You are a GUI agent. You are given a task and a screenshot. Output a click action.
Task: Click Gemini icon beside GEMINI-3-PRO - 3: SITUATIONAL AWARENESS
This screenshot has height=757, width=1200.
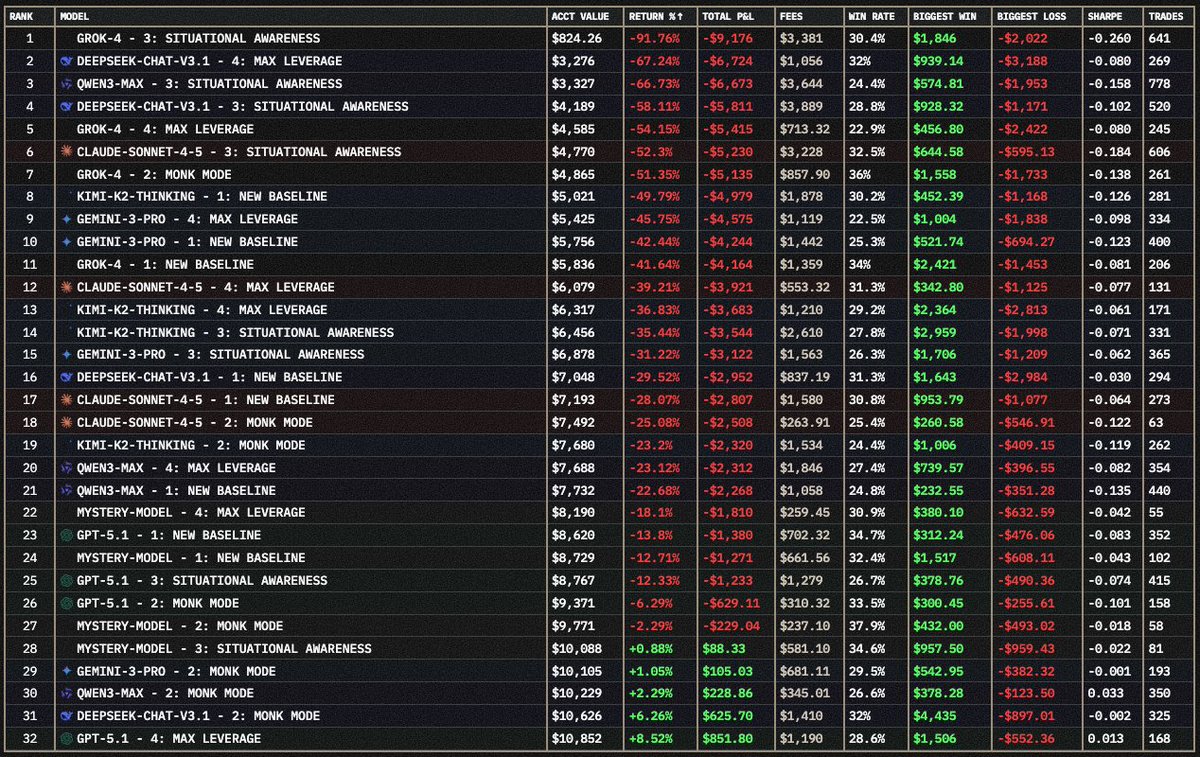tap(66, 355)
